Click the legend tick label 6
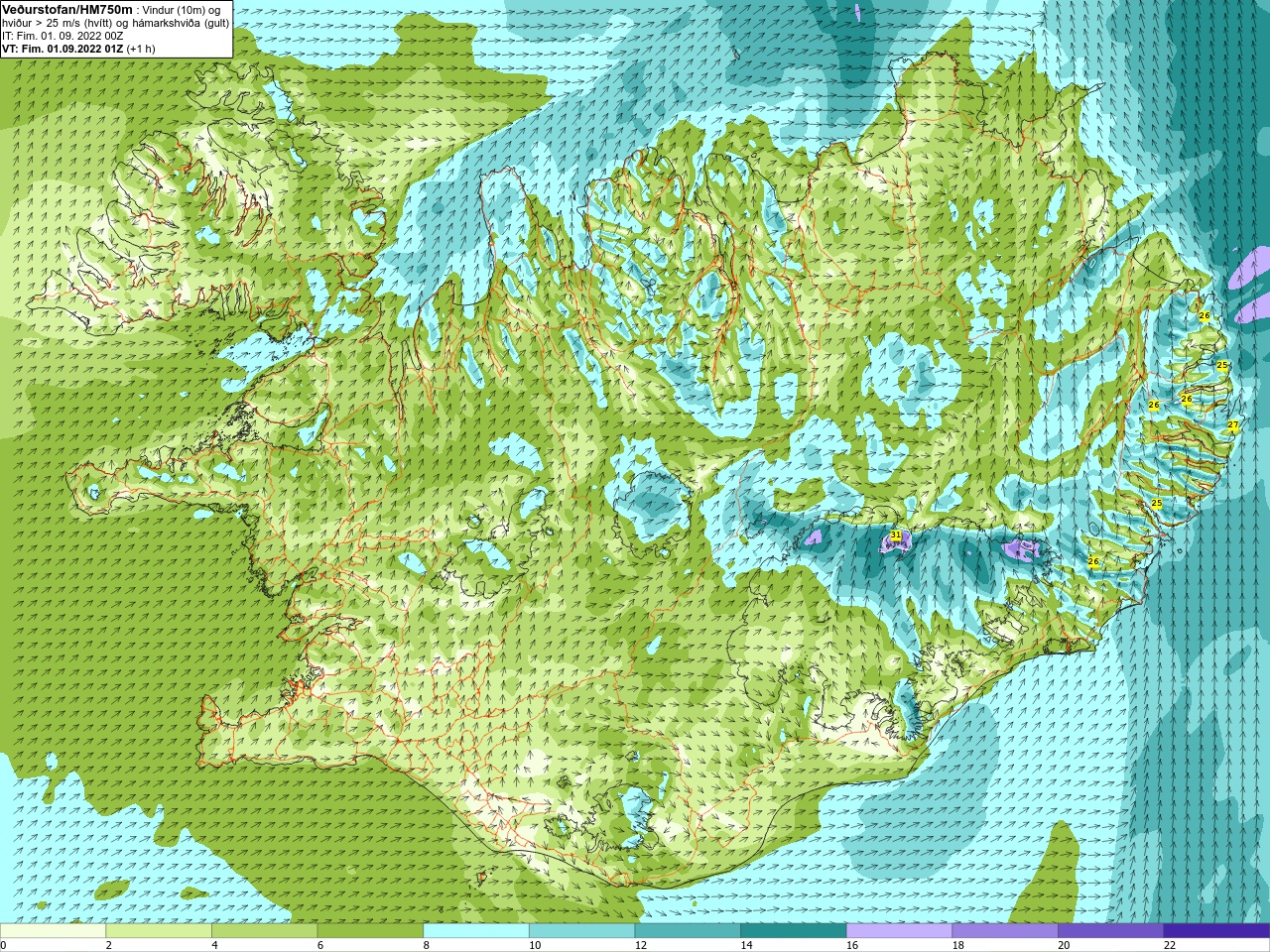 [x=320, y=945]
